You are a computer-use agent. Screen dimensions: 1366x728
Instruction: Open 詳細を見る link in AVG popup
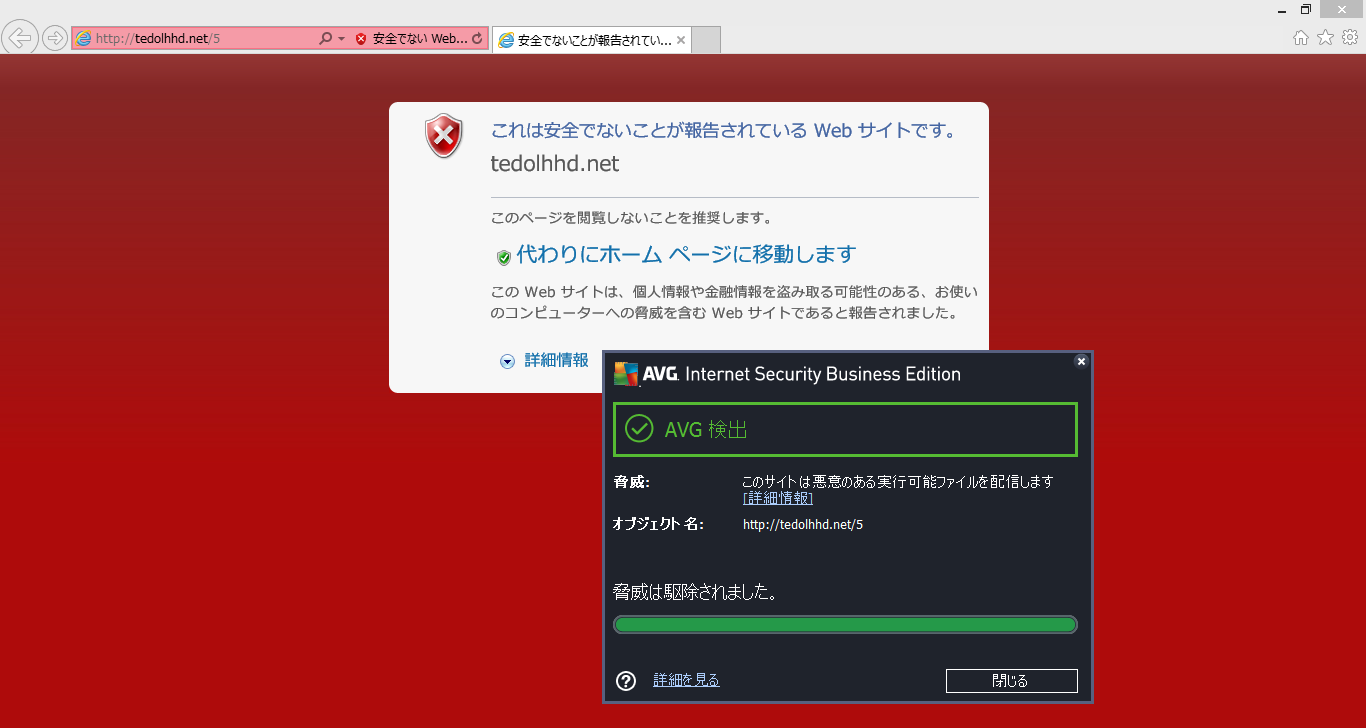pos(686,680)
